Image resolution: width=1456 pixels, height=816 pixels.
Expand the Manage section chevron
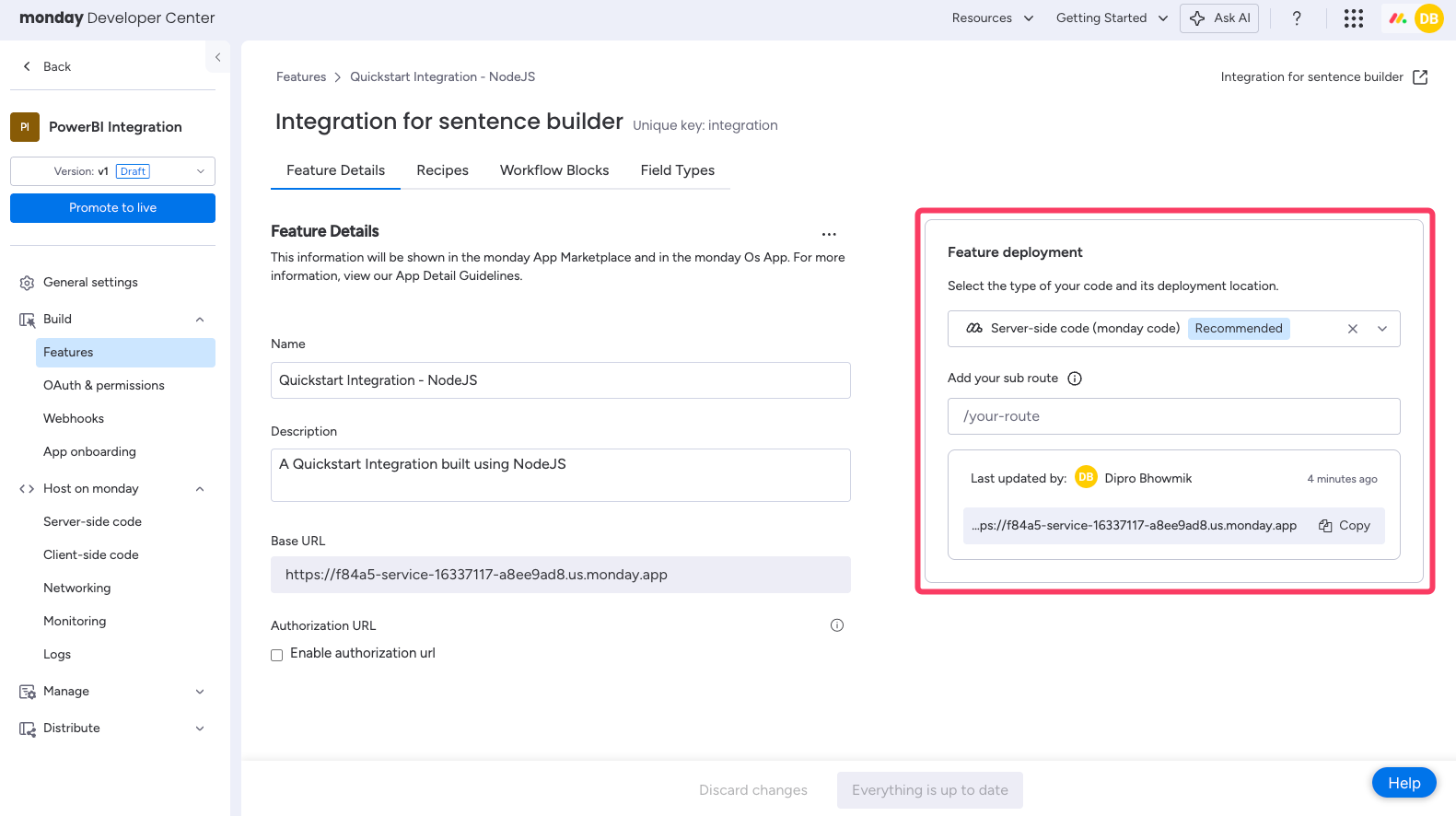200,692
